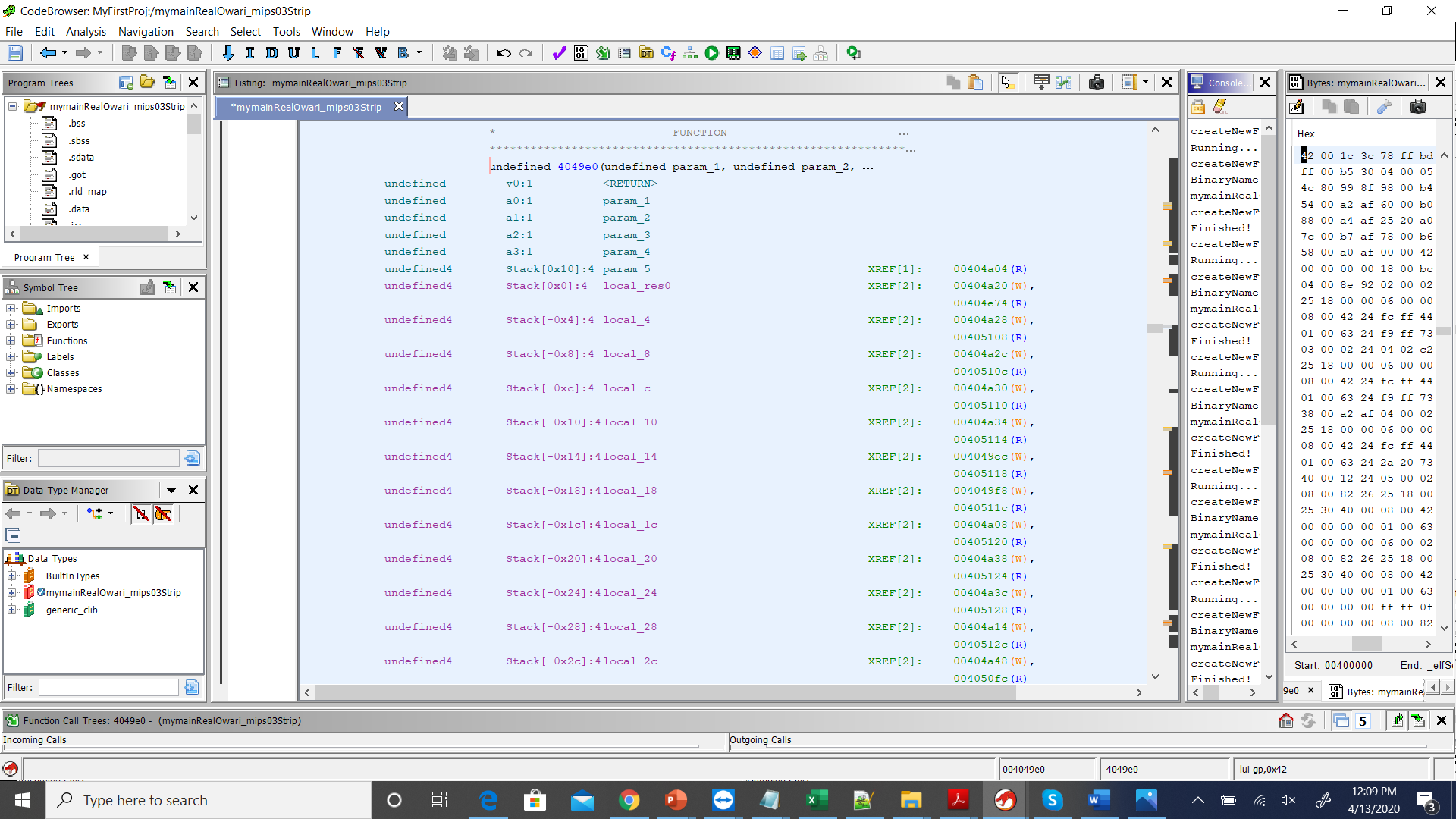This screenshot has width=1456, height=819.
Task: Open the Analysis menu
Action: pos(86,31)
